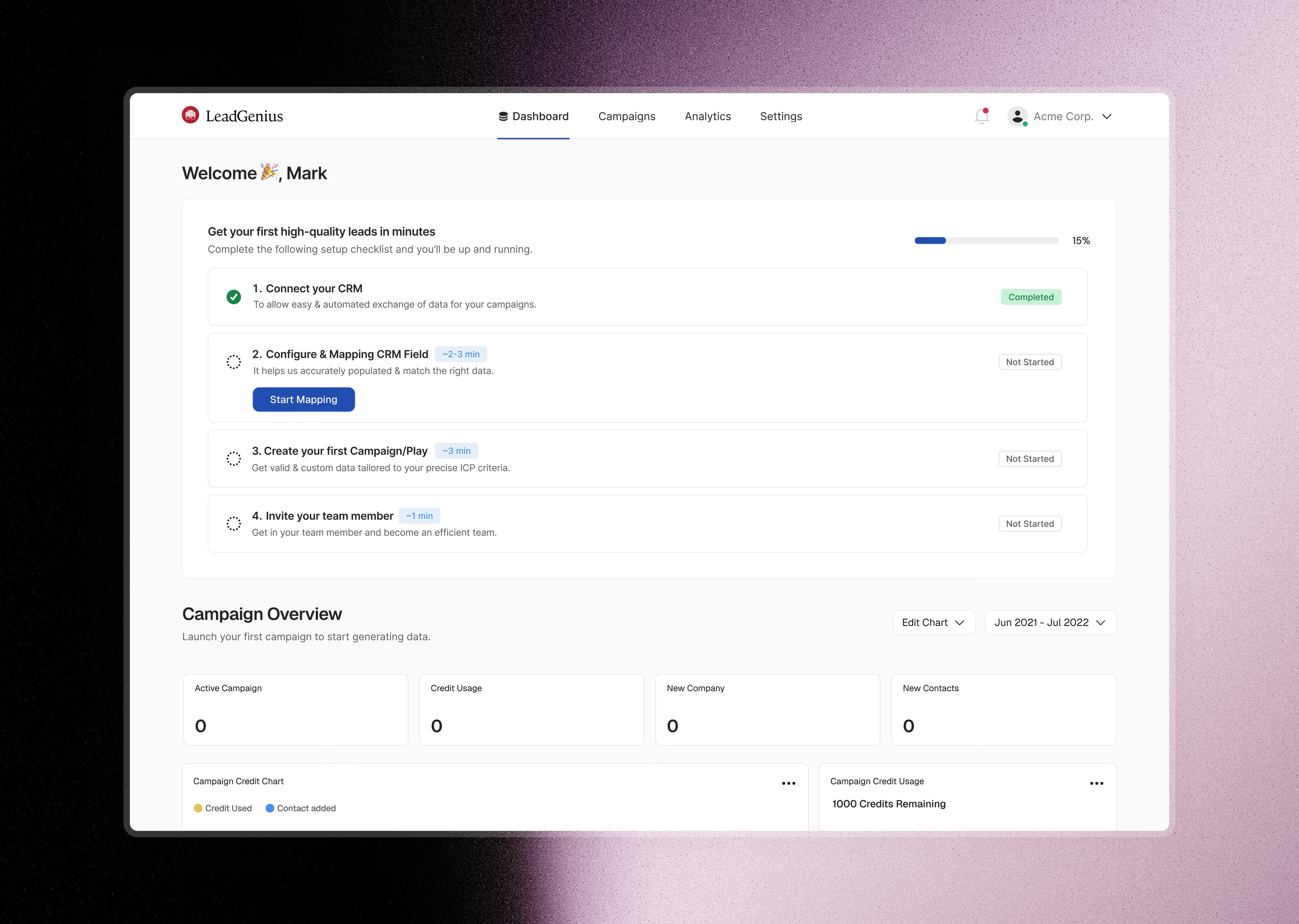Open the Analytics section
The height and width of the screenshot is (924, 1299).
[707, 116]
